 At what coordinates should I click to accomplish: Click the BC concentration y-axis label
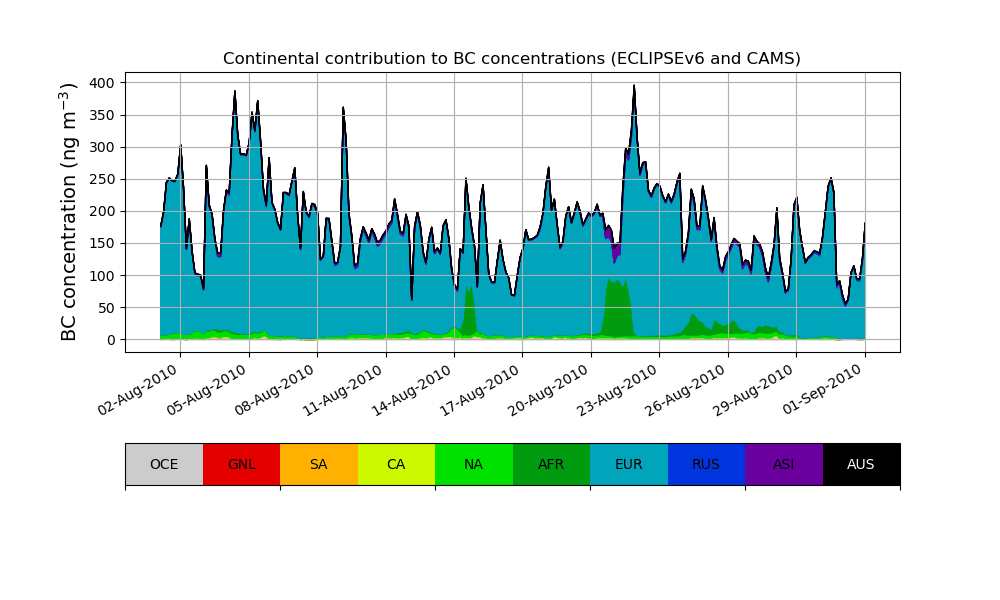pyautogui.click(x=69, y=212)
